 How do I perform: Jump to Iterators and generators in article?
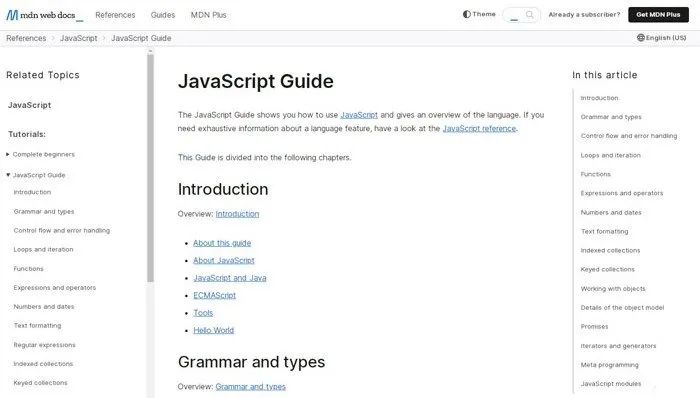(x=618, y=346)
